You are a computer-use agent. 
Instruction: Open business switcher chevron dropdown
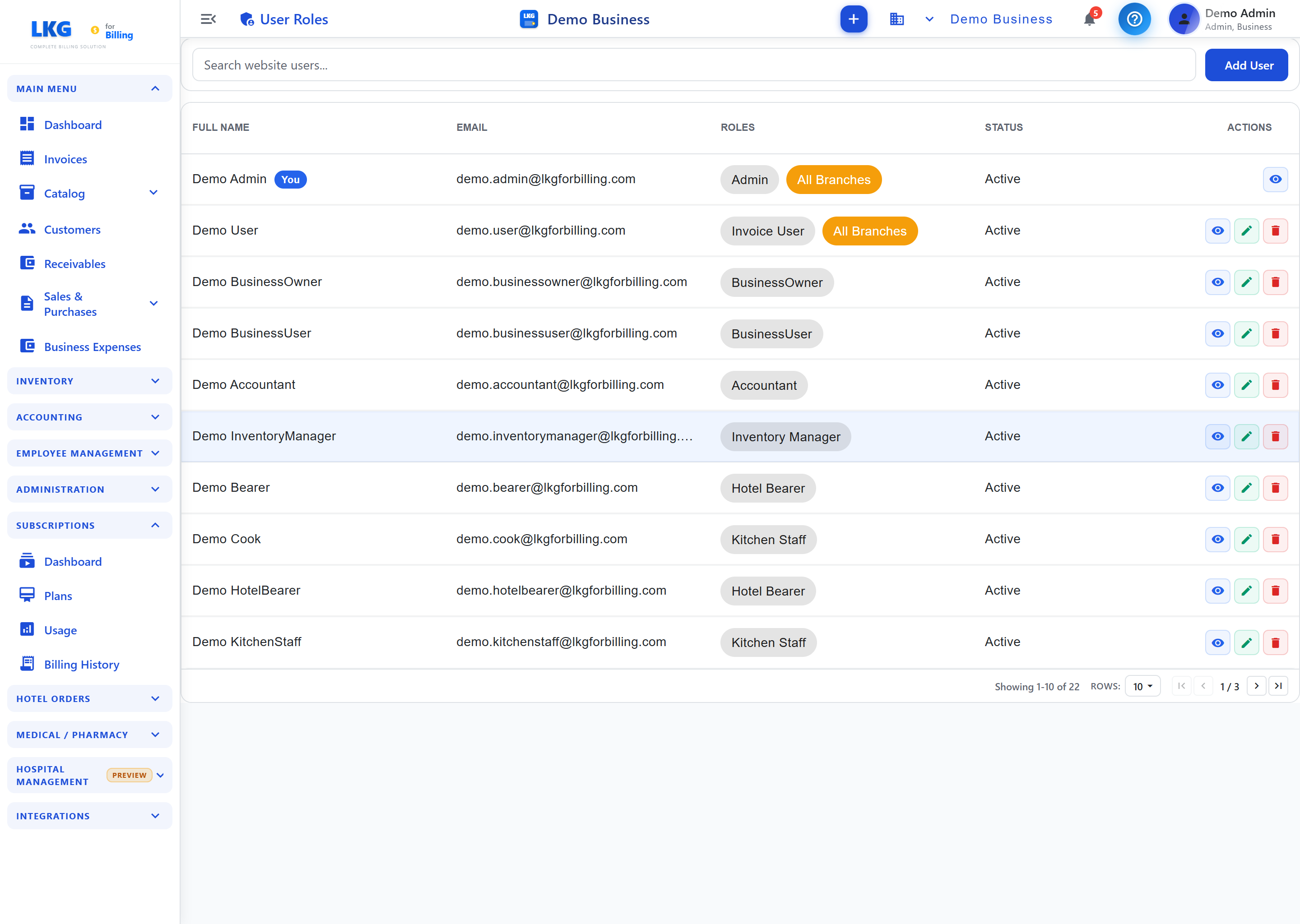click(x=929, y=19)
